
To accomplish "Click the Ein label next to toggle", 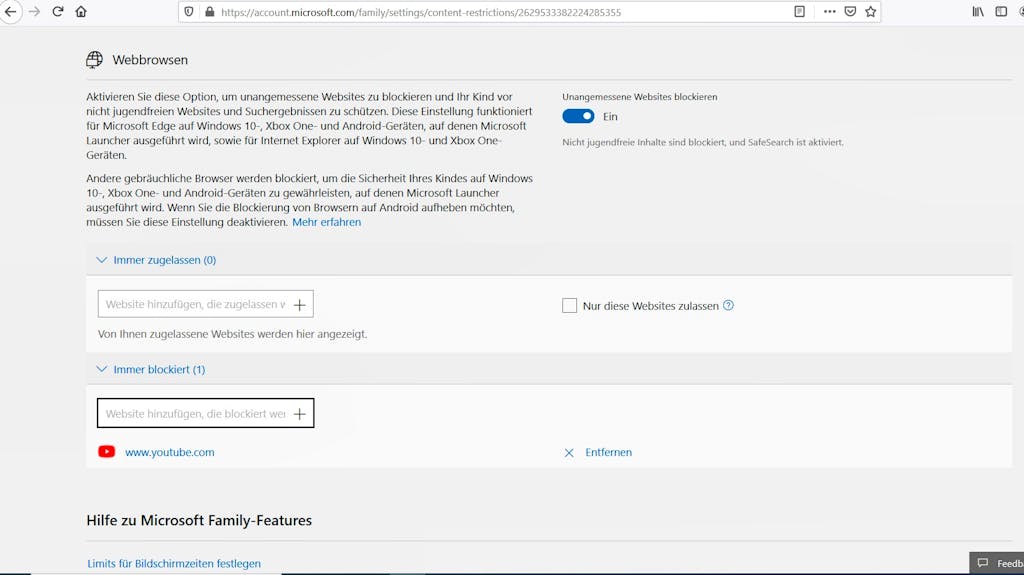I will coord(610,116).
